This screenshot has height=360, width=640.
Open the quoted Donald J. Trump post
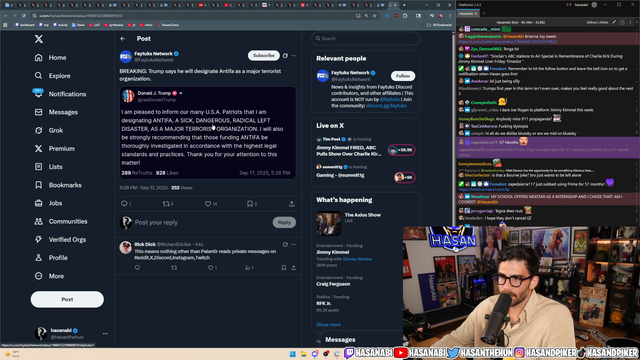[x=208, y=133]
